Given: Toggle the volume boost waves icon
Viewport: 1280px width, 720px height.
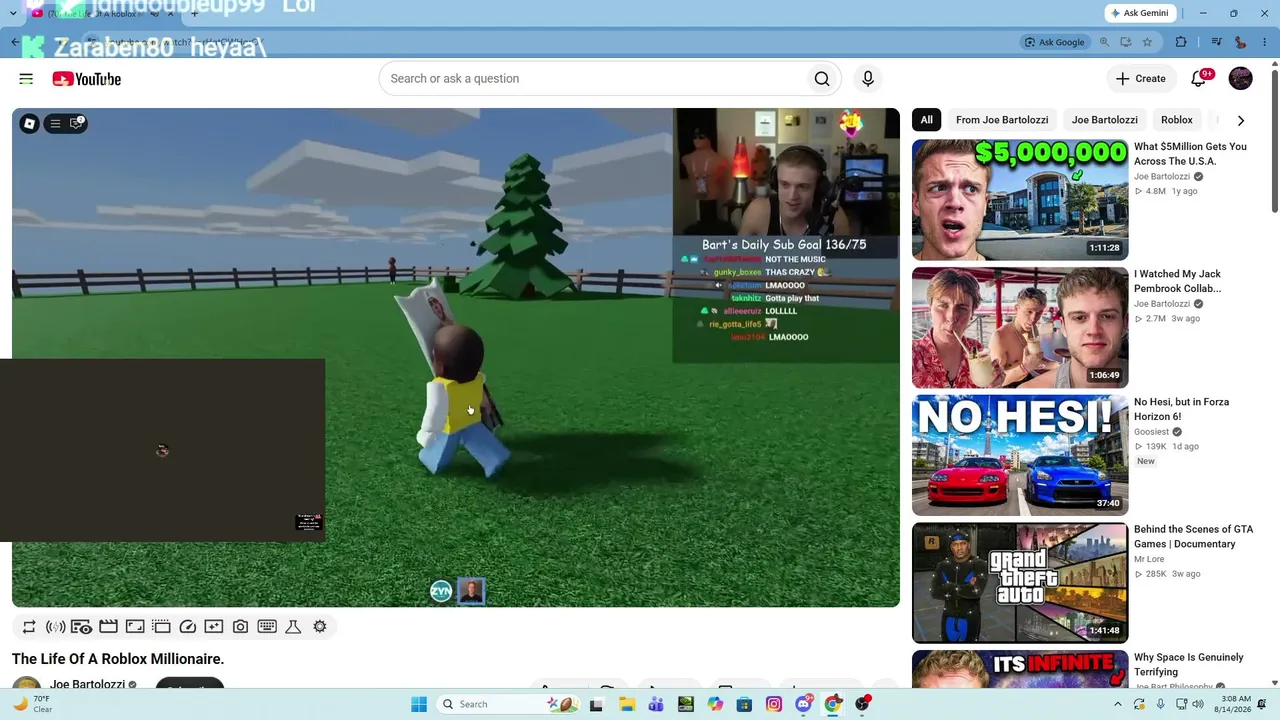Looking at the screenshot, I should pos(56,627).
